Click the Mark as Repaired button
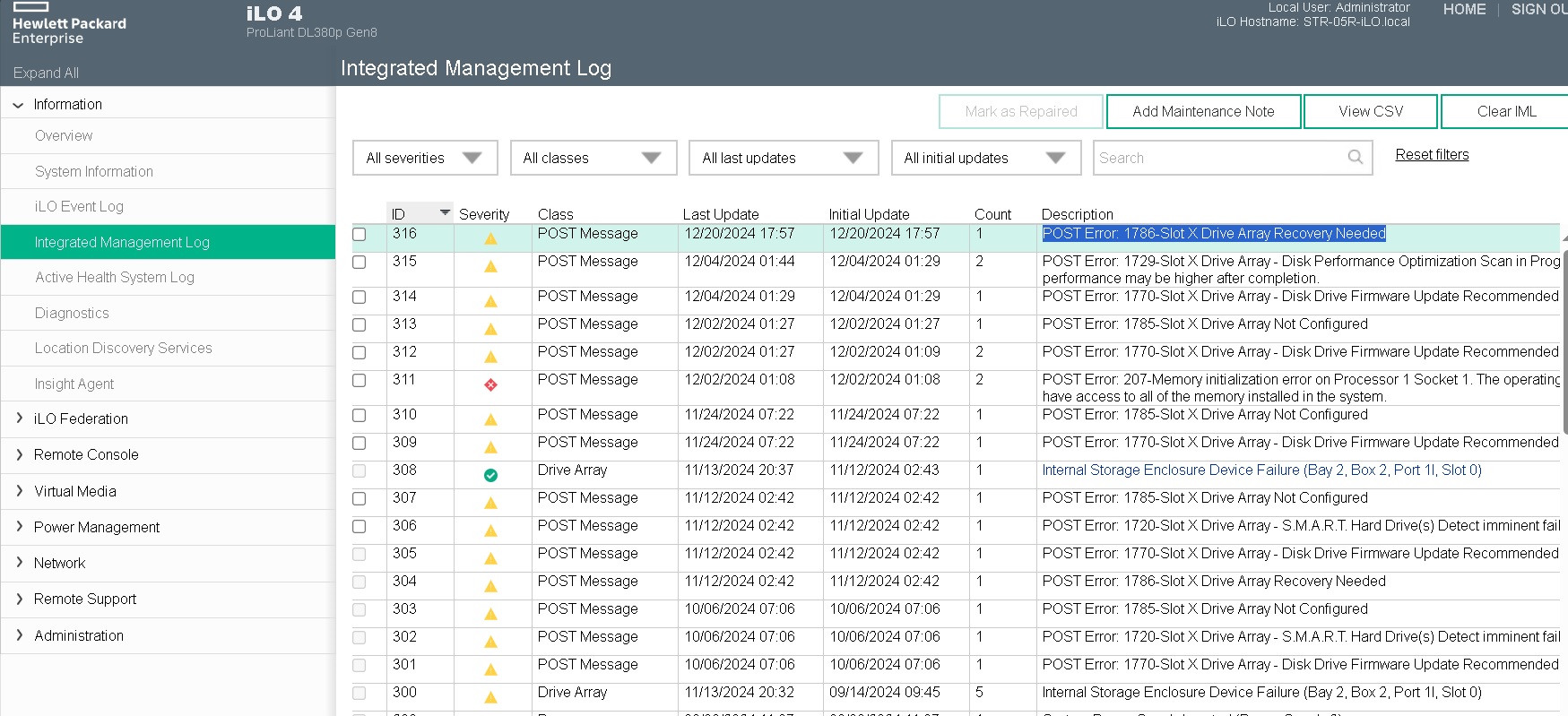The width and height of the screenshot is (1568, 716). [x=1021, y=112]
